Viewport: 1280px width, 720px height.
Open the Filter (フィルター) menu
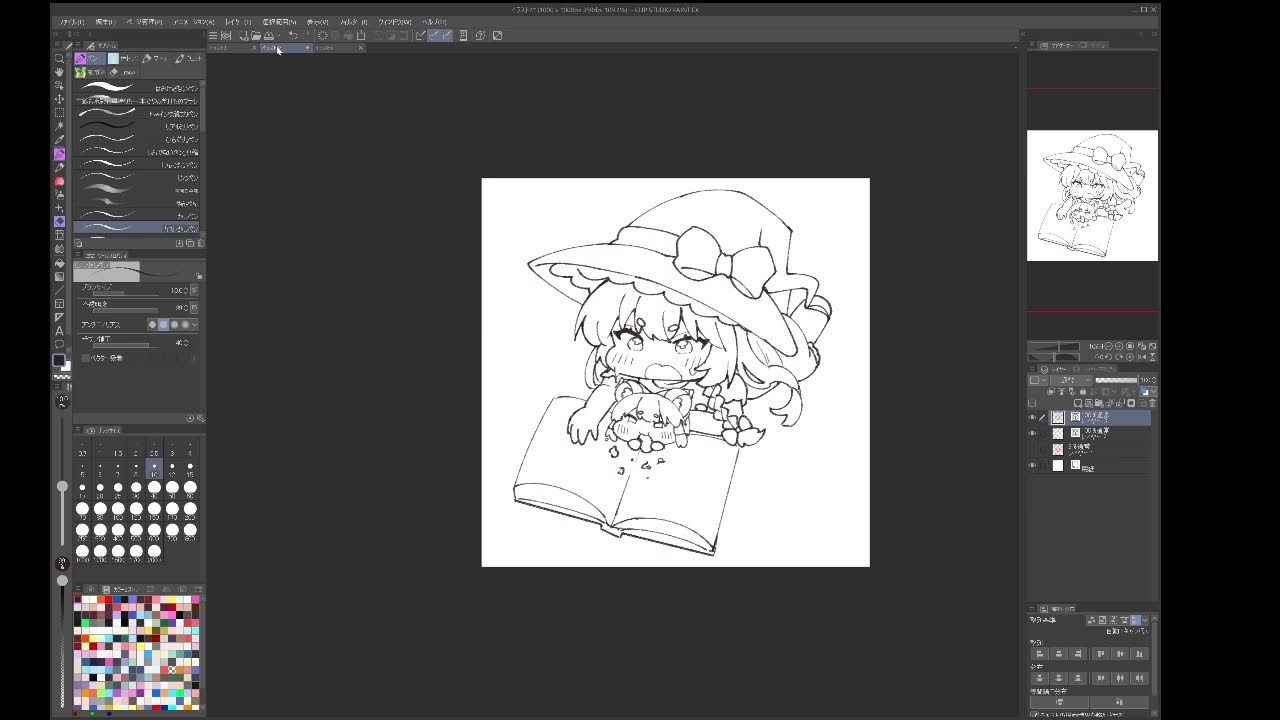click(x=355, y=21)
